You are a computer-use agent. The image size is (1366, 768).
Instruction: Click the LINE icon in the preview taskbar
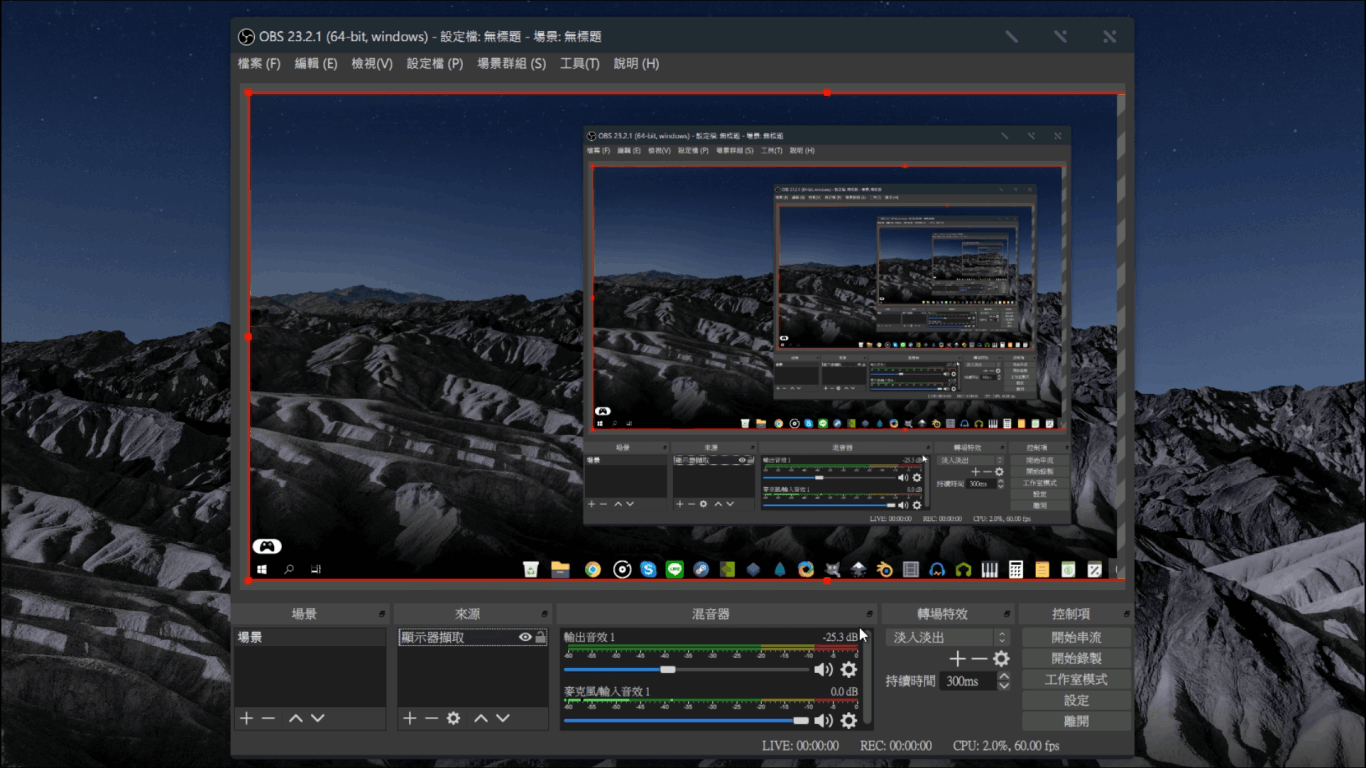(675, 569)
